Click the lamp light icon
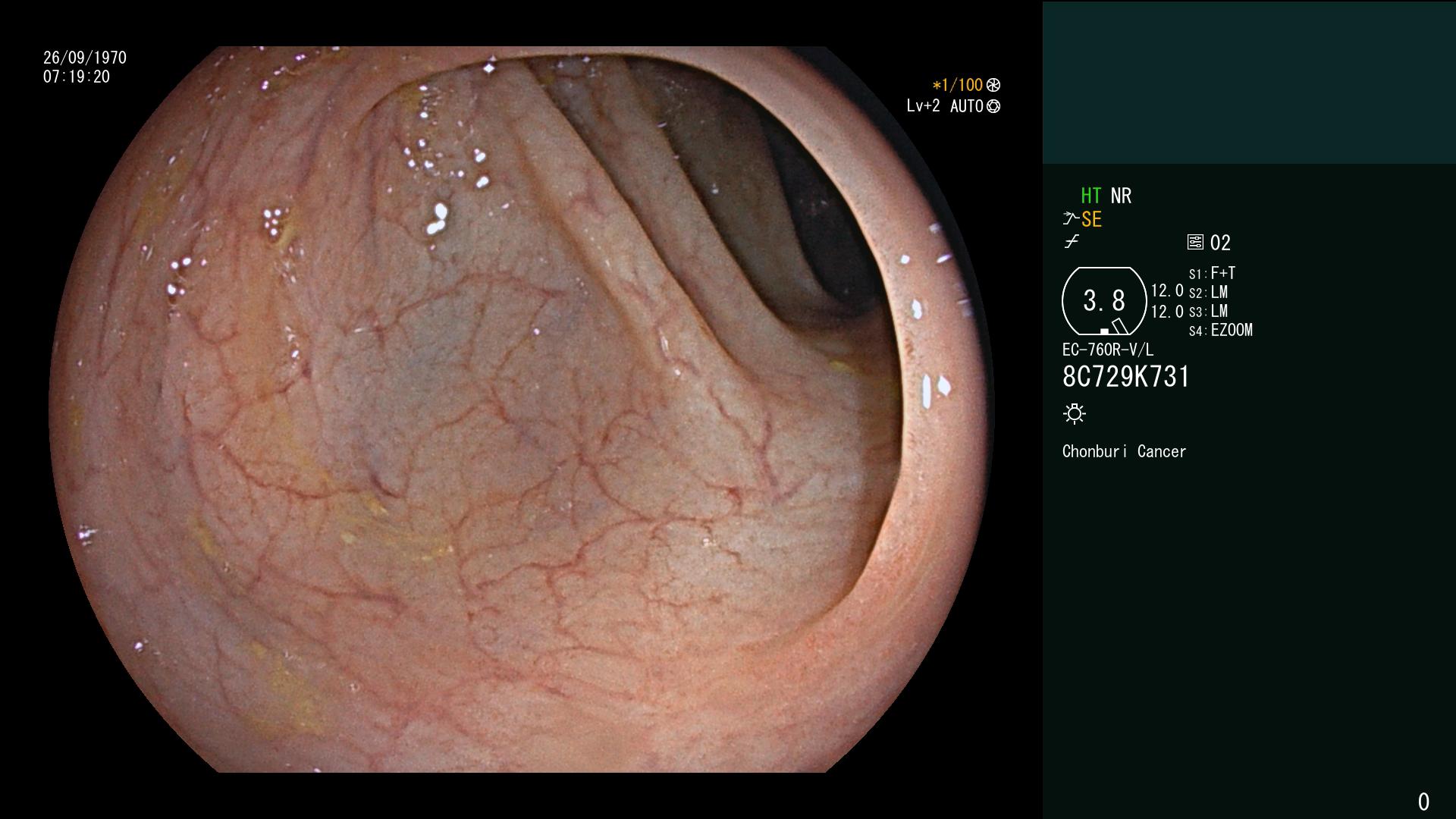 click(x=1075, y=413)
